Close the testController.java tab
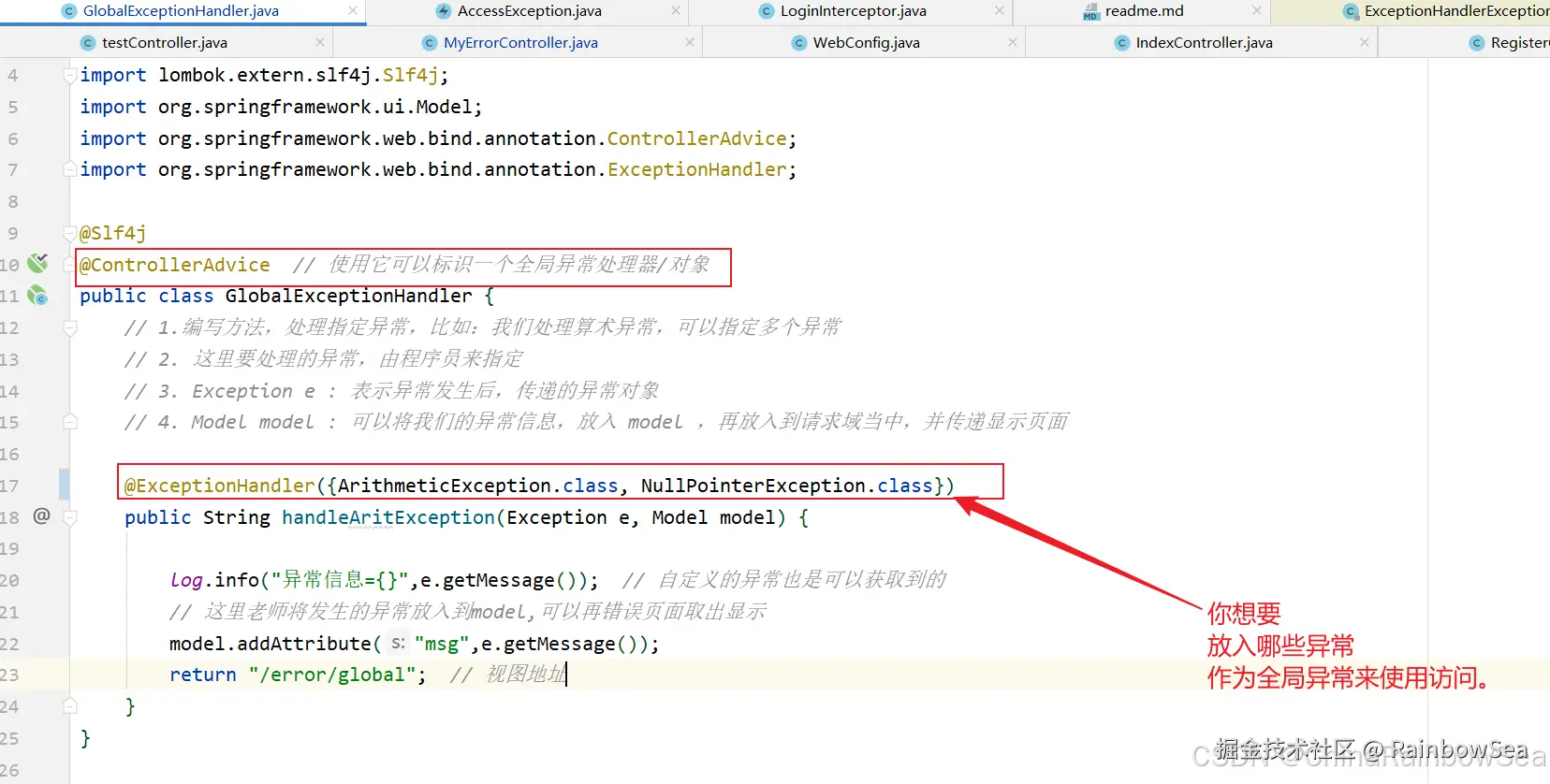Screen dimensions: 1550x784 (x=320, y=43)
